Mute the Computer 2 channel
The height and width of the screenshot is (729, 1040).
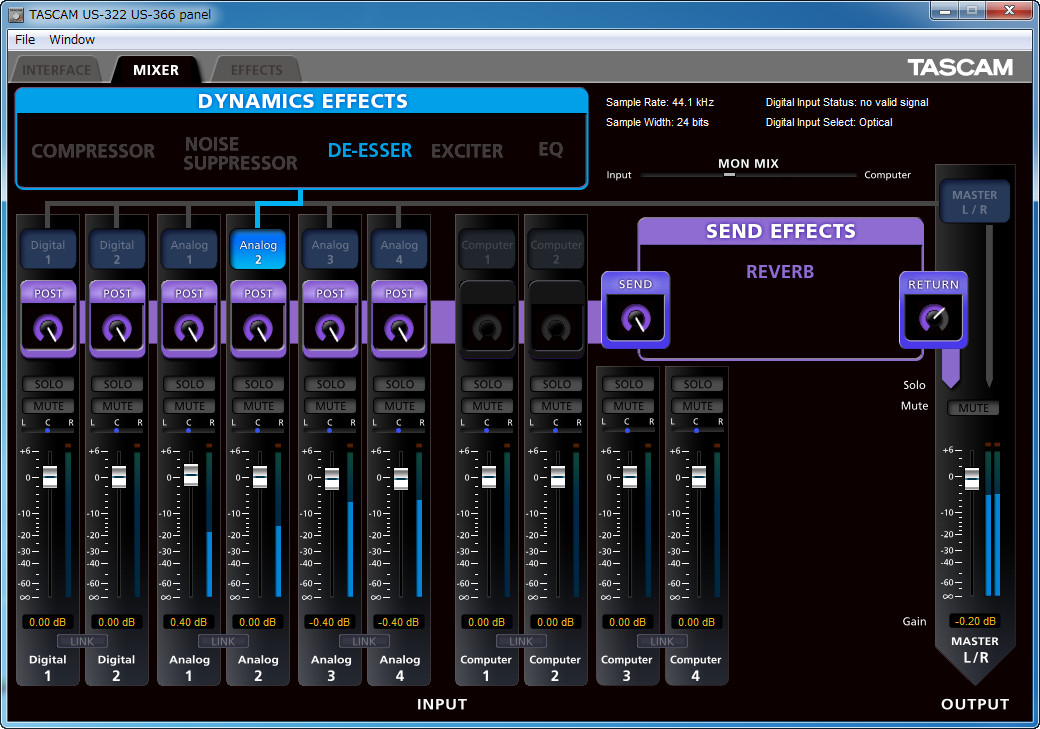[x=556, y=406]
